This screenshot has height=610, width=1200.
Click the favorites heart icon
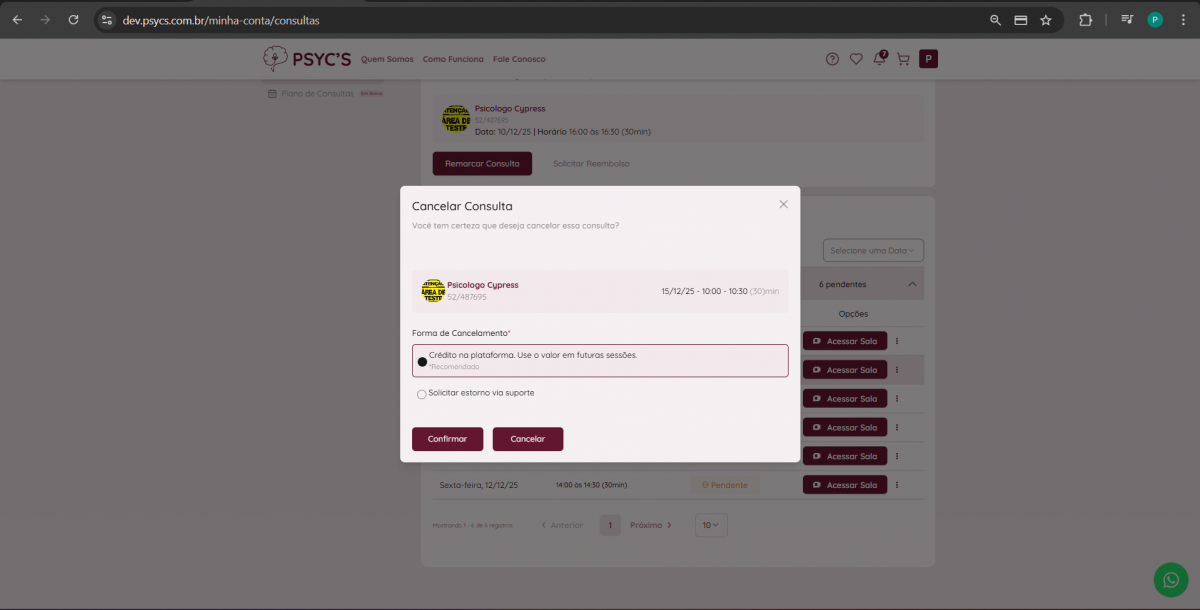point(856,59)
